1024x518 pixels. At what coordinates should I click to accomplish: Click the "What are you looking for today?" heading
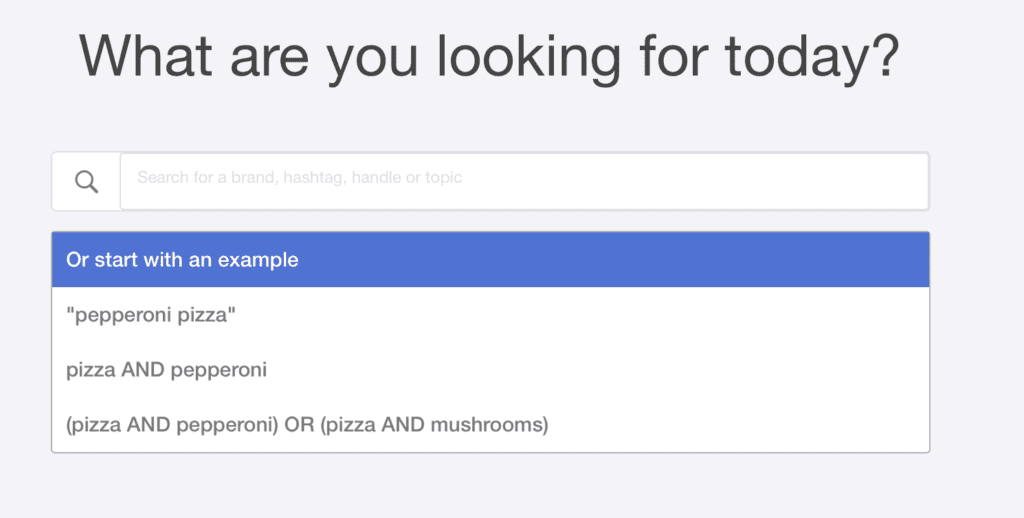489,56
